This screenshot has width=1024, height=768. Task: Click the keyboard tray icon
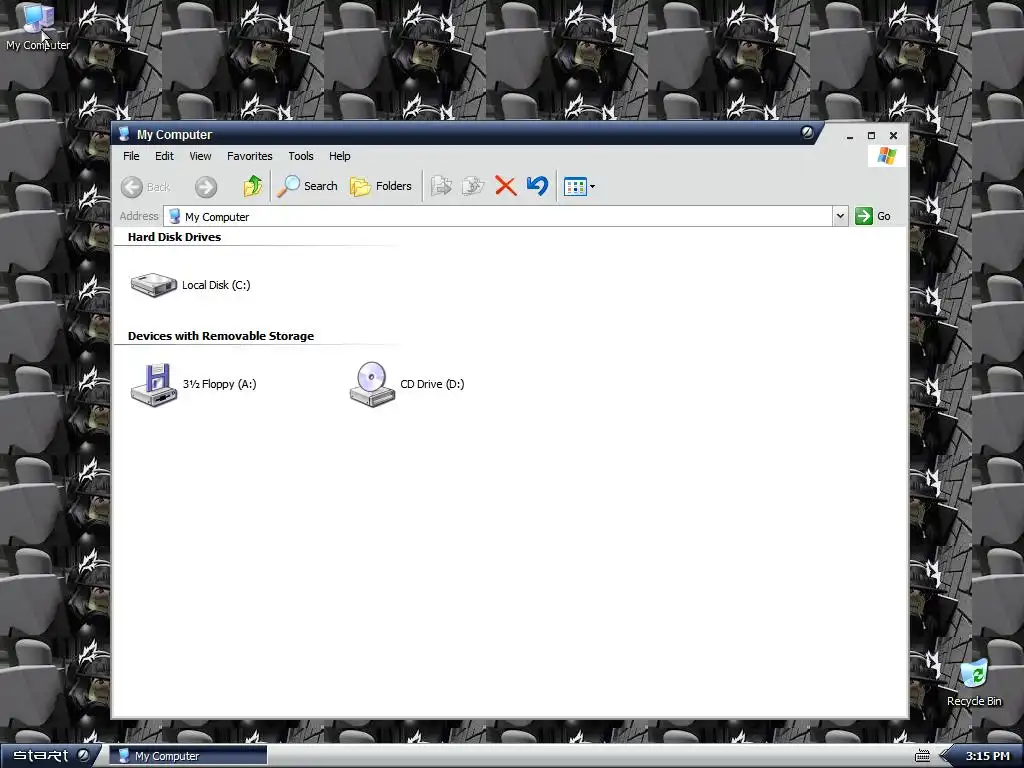click(x=922, y=756)
